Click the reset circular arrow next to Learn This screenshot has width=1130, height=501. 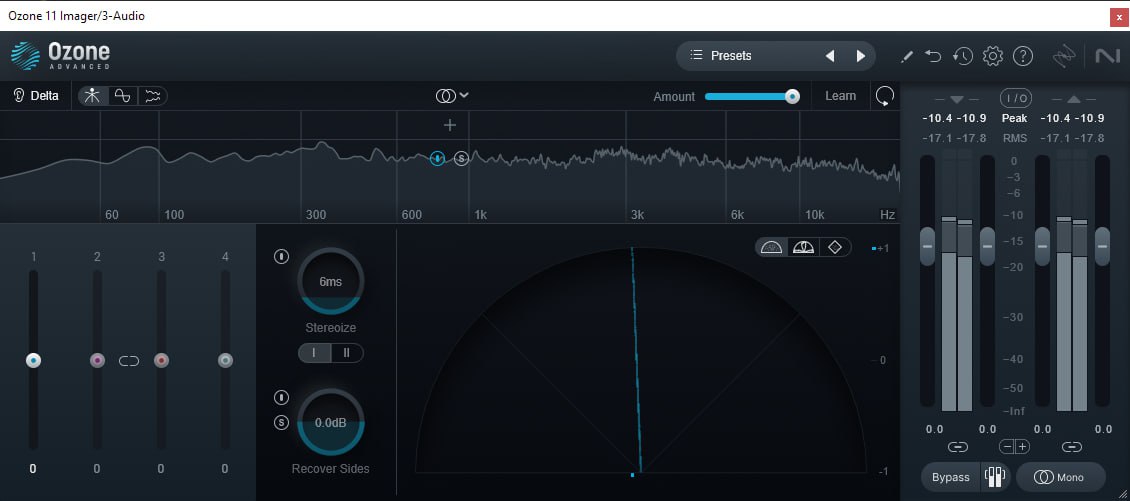[x=884, y=96]
